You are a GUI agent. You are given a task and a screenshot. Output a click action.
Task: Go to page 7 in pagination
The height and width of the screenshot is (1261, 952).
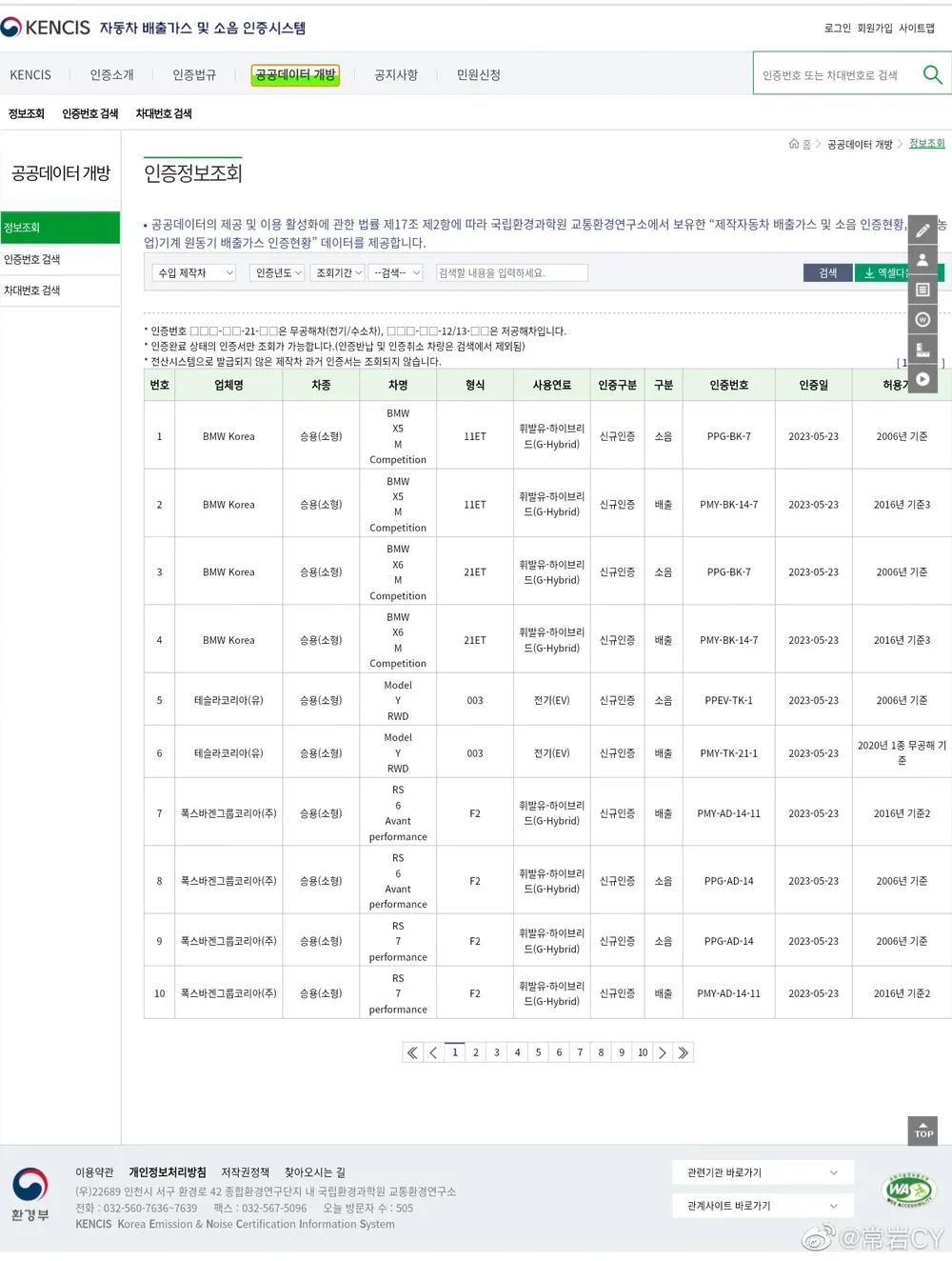(x=580, y=1052)
